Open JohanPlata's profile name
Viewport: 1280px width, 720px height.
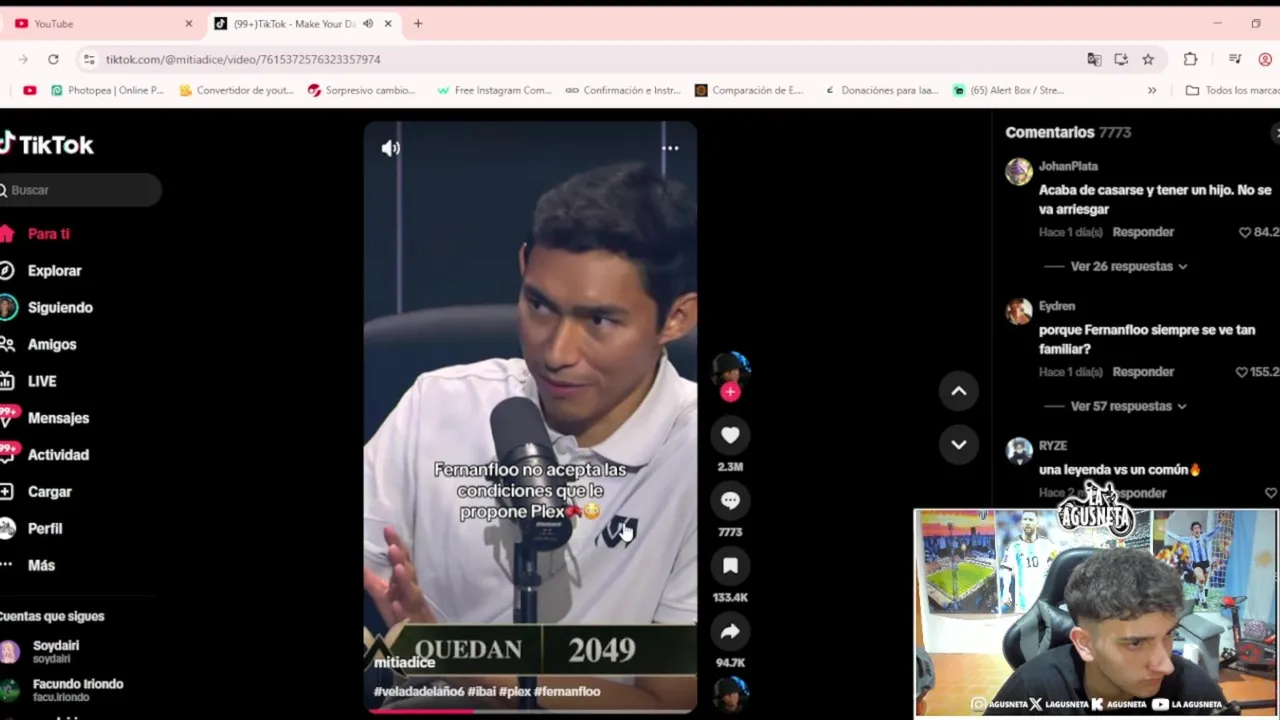coord(1068,167)
